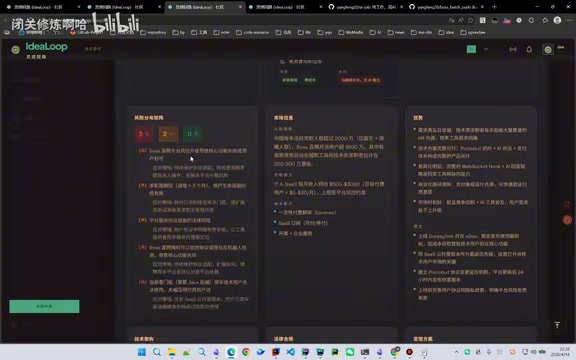Select the orange risk chip showing 2
The image size is (576, 360).
pos(168,134)
